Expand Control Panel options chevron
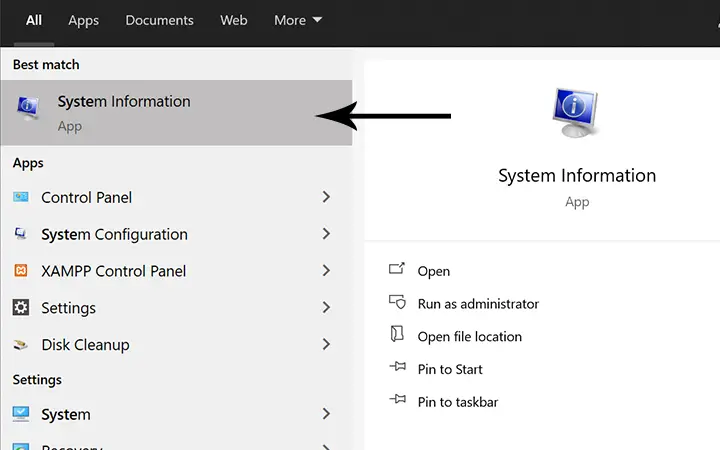 pos(326,197)
